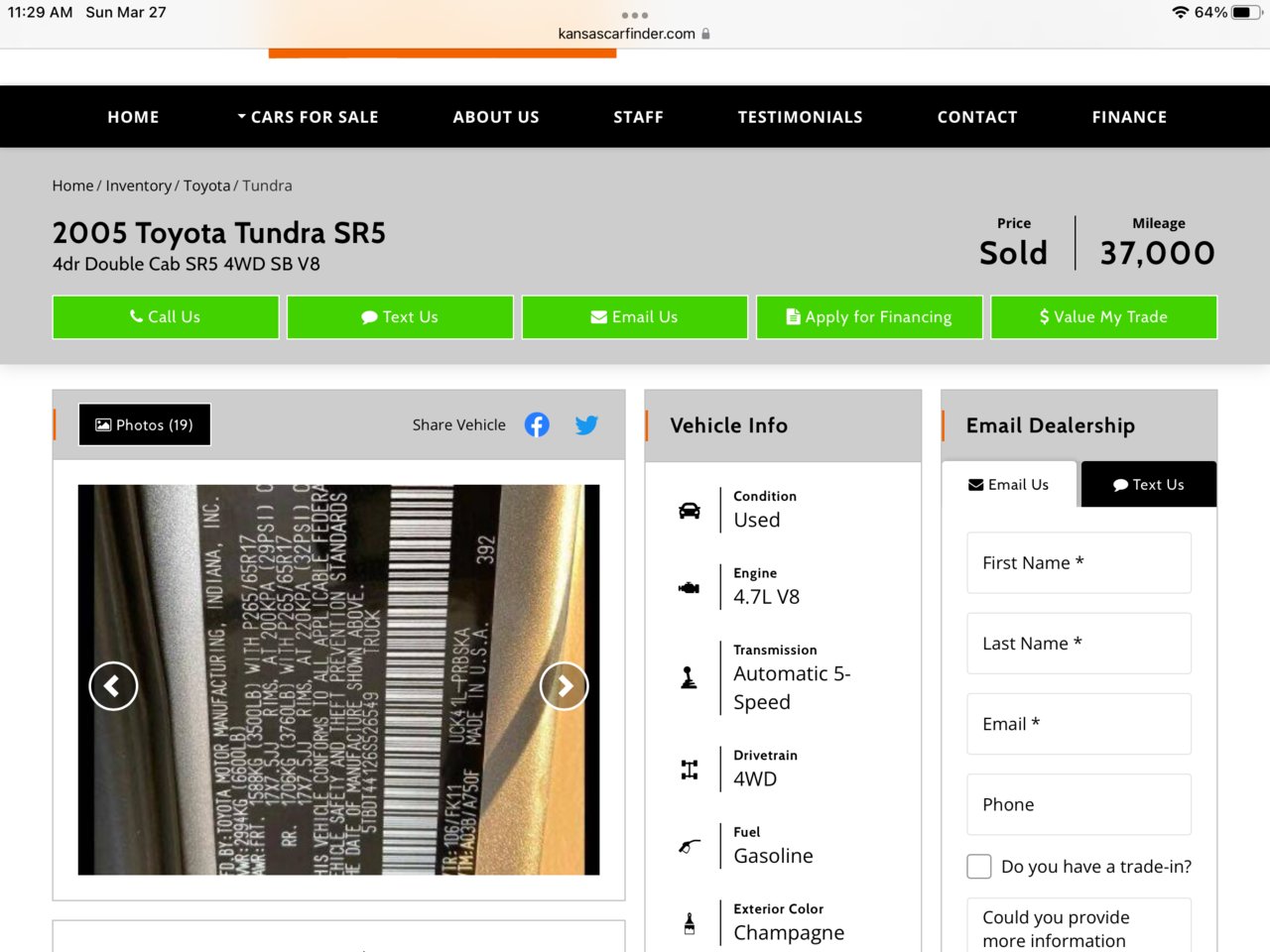Screen dimensions: 1270x952
Task: Click the 4dr Double Cab subtitle text
Action: [x=187, y=264]
